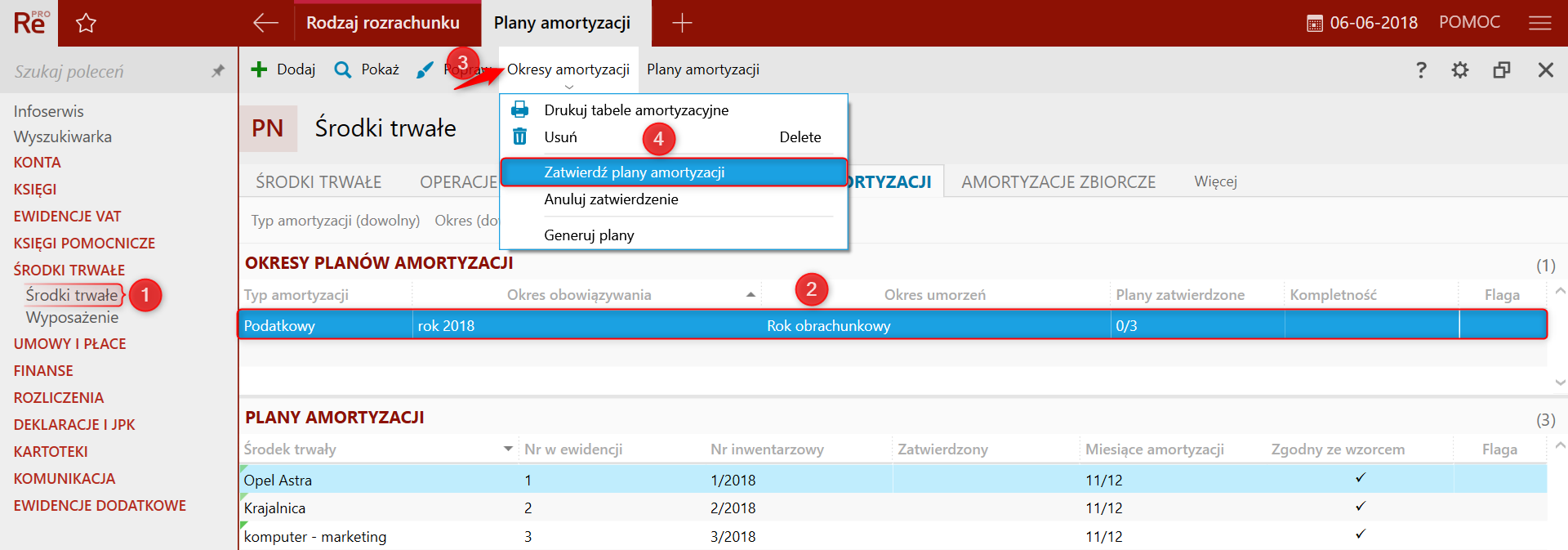Select the Opel Astra plan row
The image size is (1568, 550).
point(893,480)
